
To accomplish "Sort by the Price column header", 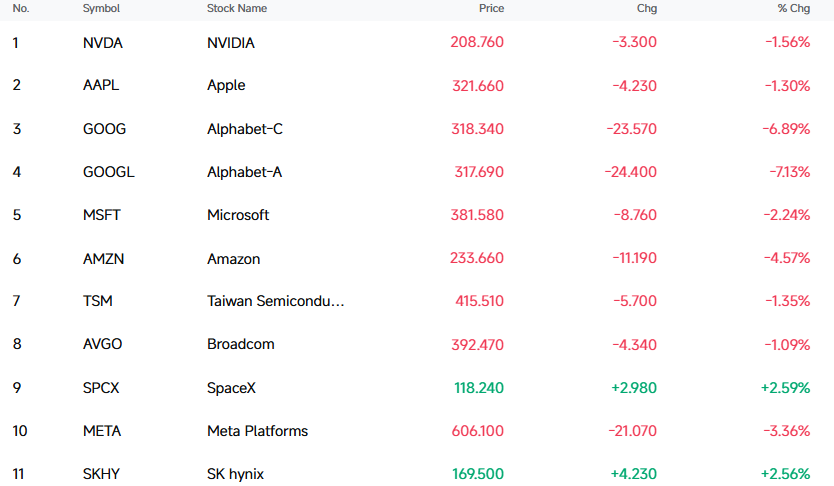I will click(491, 9).
